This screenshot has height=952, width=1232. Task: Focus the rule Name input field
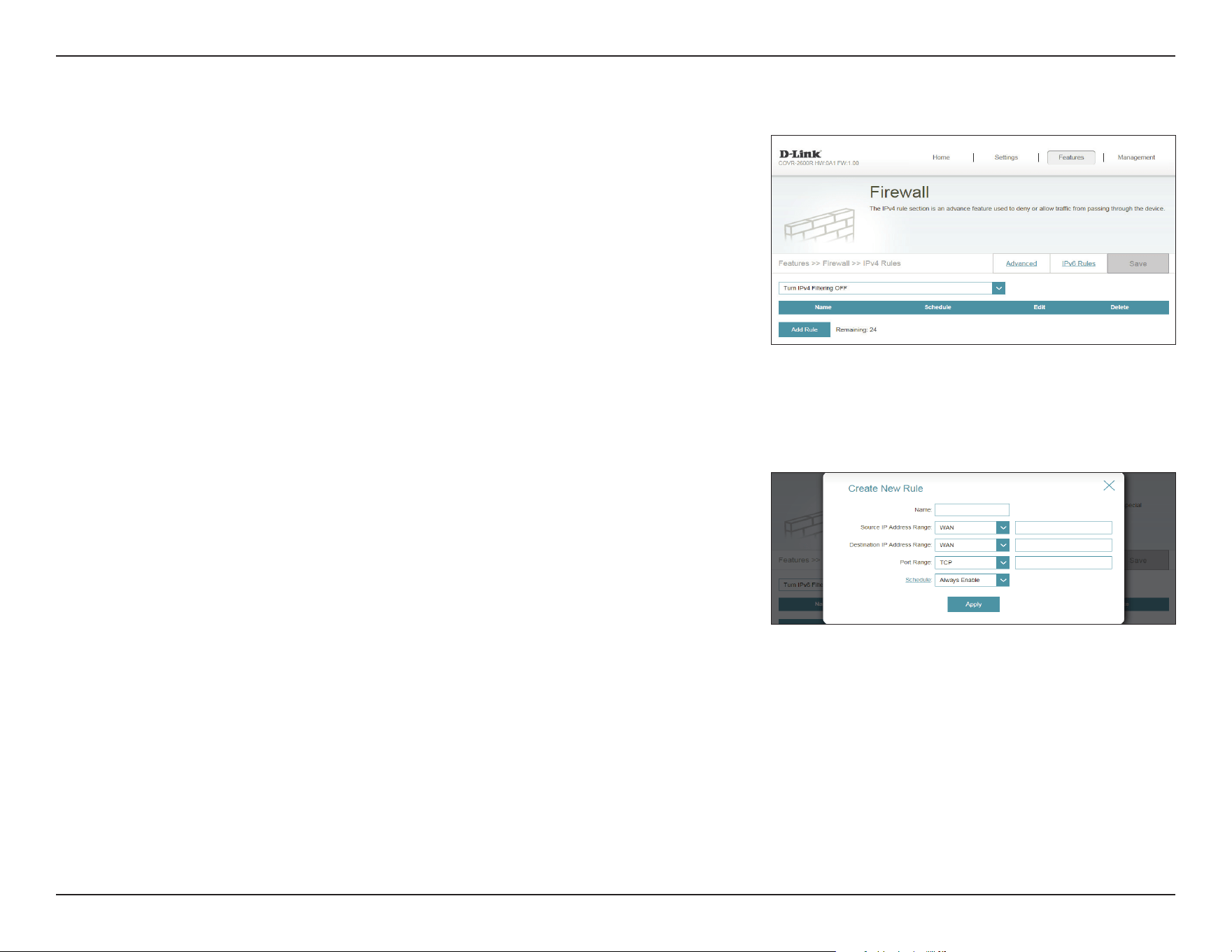click(x=972, y=510)
